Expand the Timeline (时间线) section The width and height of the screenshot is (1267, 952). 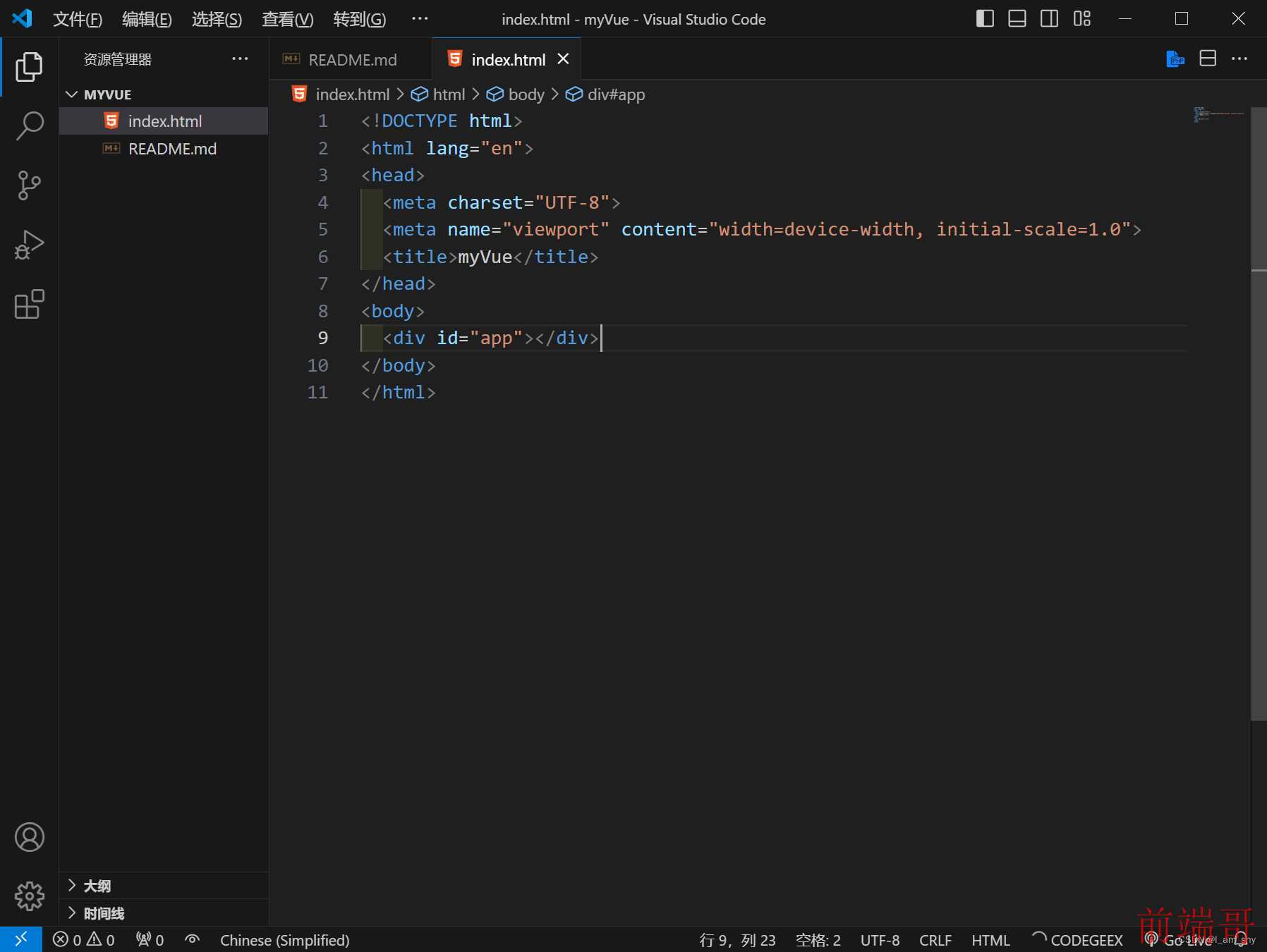[164, 913]
